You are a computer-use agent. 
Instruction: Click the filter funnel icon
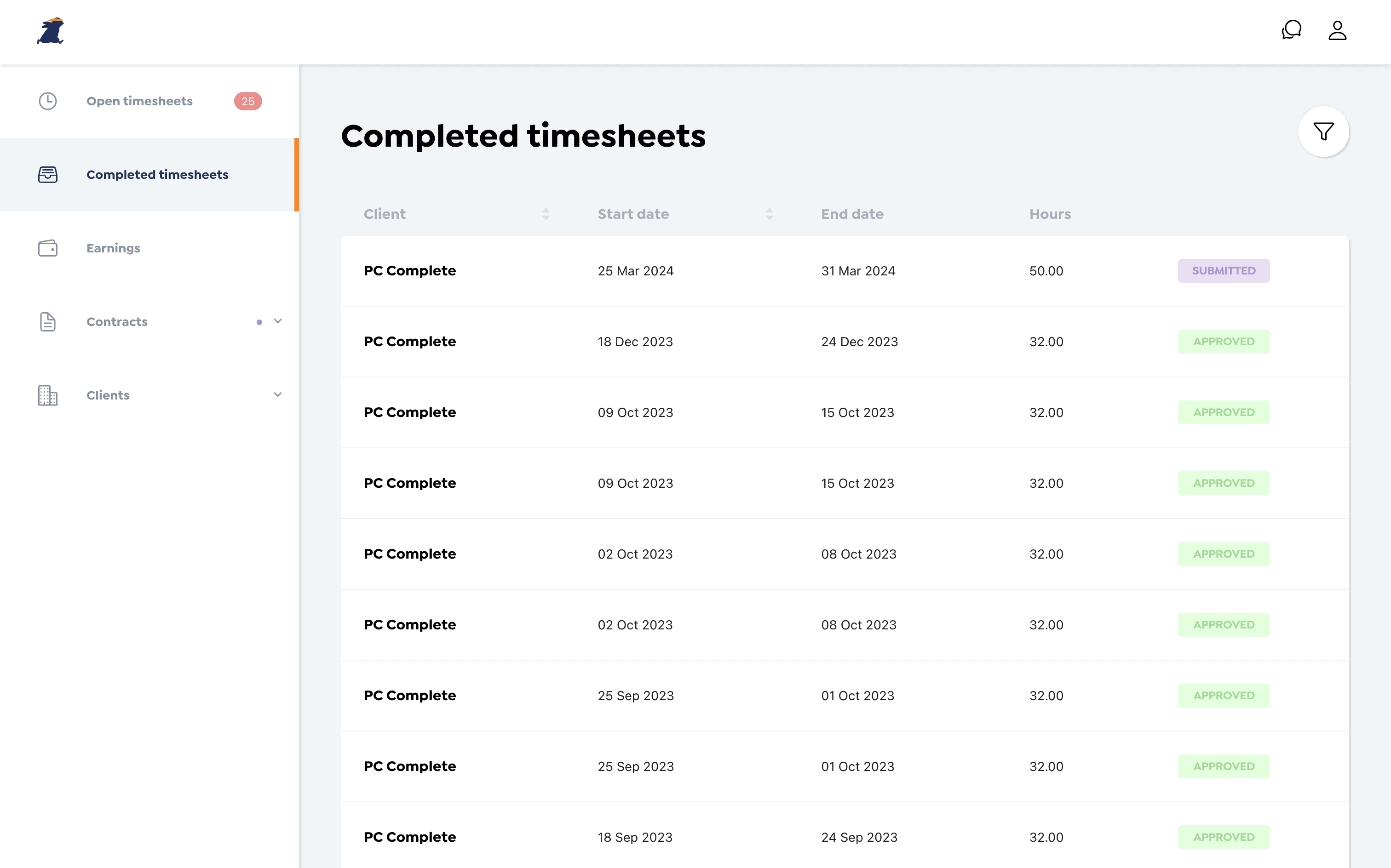click(x=1323, y=131)
